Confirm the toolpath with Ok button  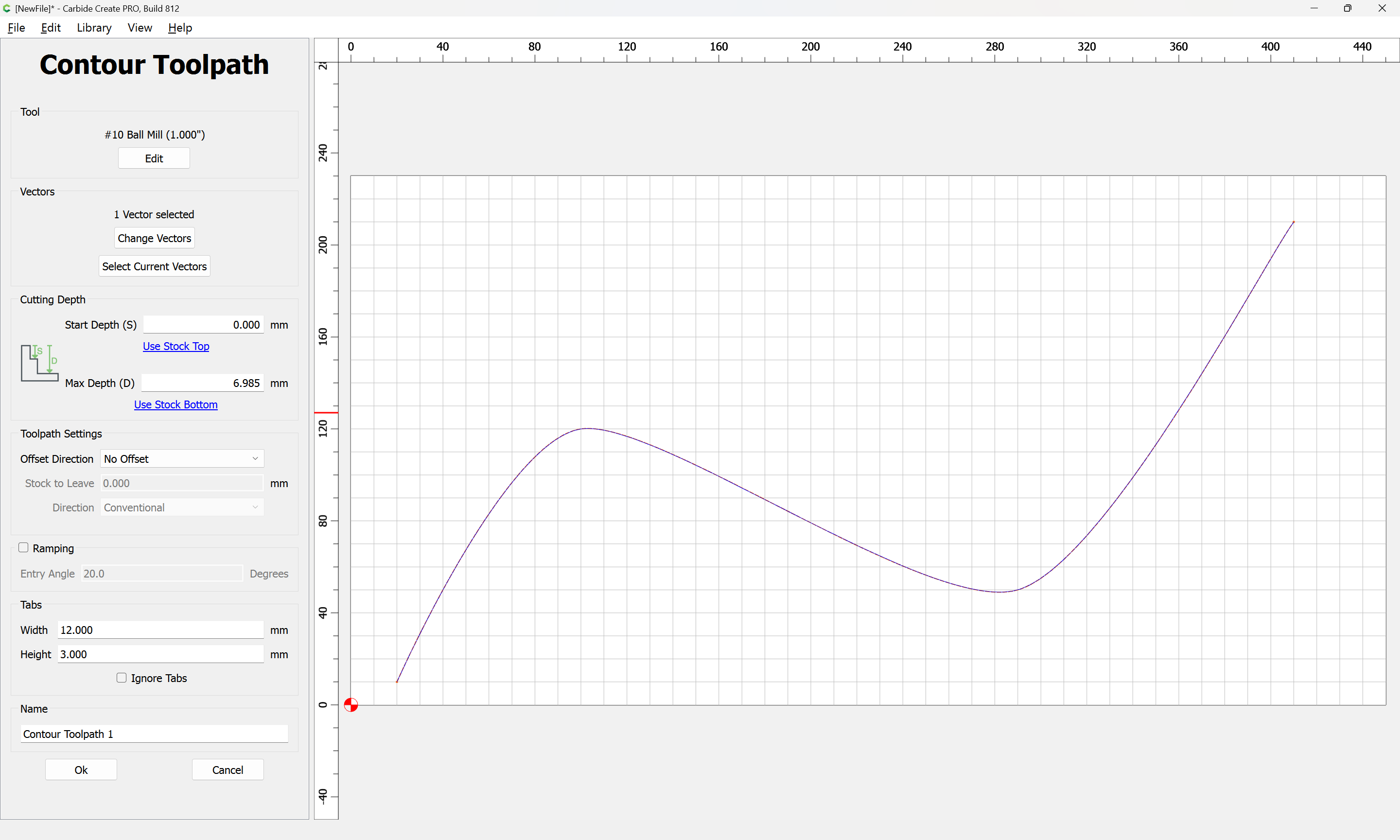click(81, 770)
